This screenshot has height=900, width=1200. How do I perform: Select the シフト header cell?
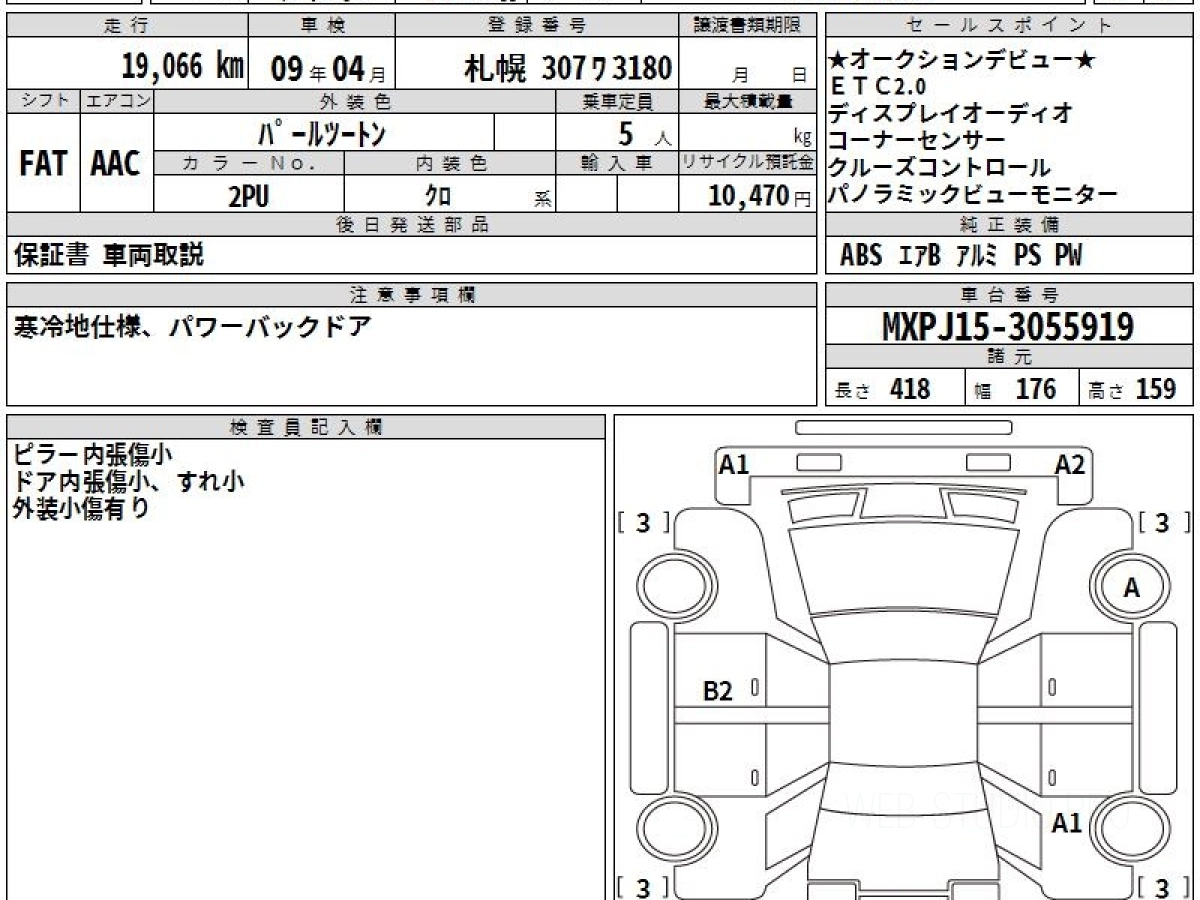pyautogui.click(x=43, y=101)
